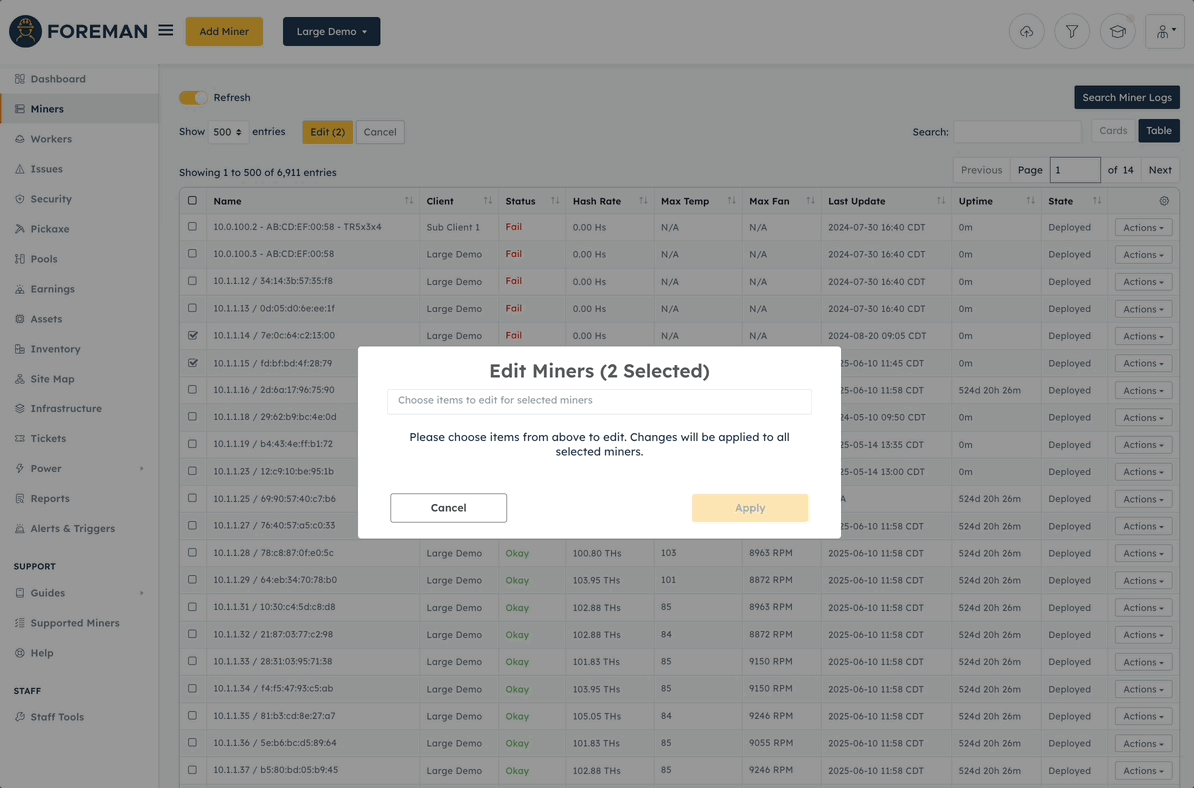
Task: Click the Apply button in dialog
Action: point(749,508)
